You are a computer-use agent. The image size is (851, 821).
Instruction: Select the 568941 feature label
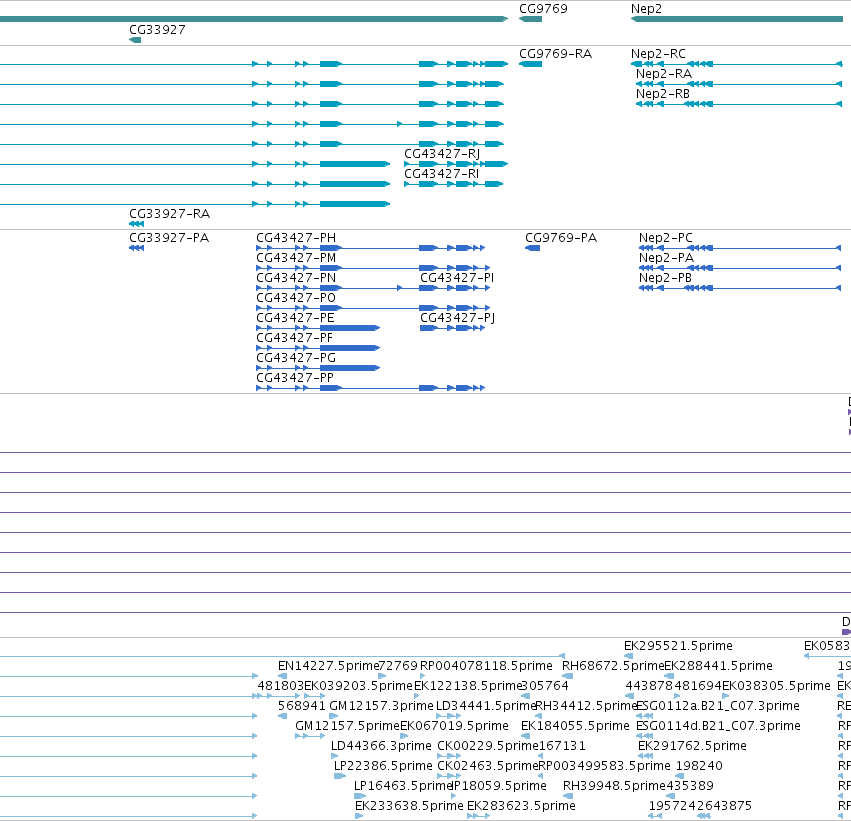point(301,706)
